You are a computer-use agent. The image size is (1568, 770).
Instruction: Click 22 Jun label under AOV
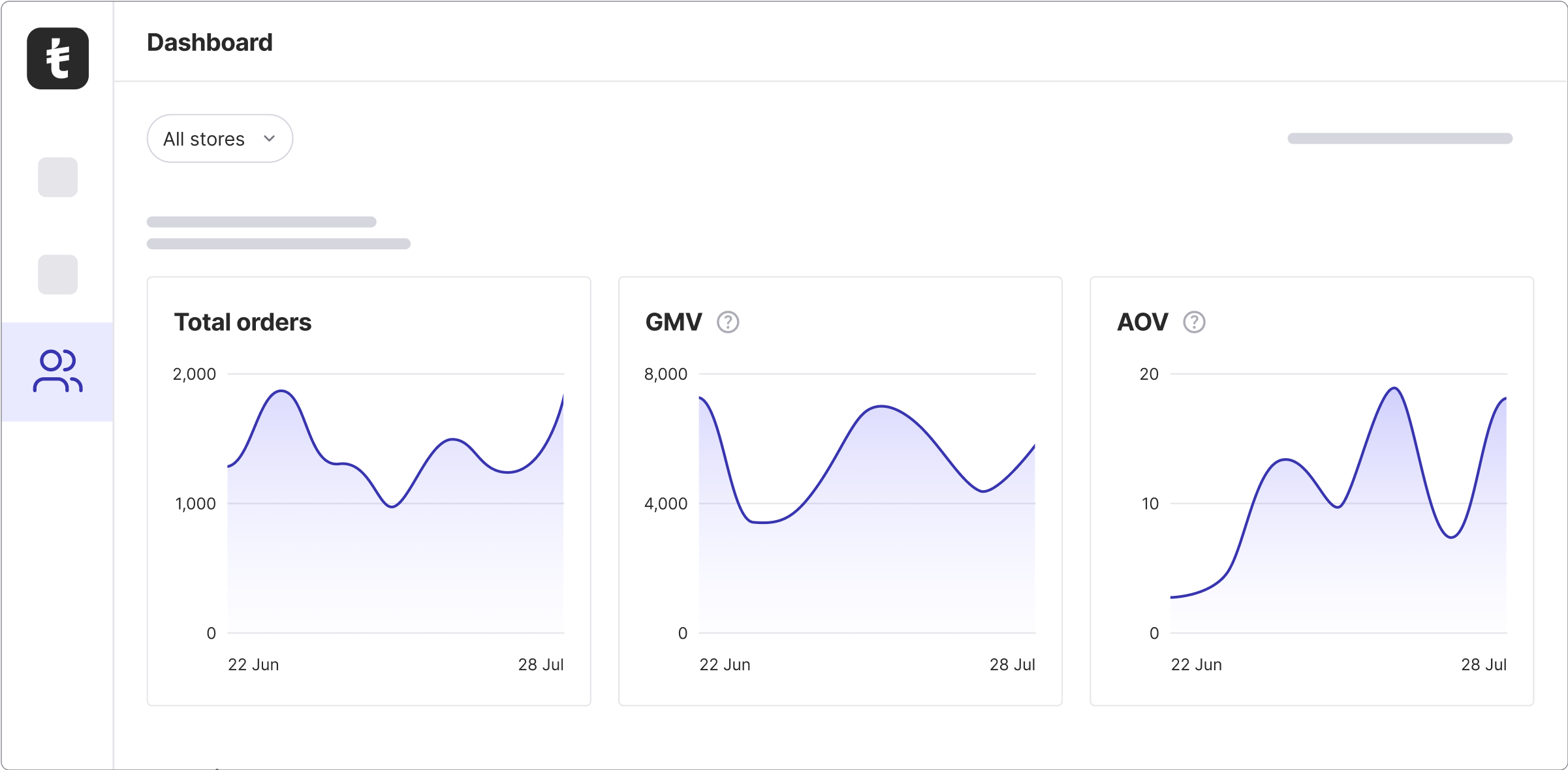click(1196, 665)
